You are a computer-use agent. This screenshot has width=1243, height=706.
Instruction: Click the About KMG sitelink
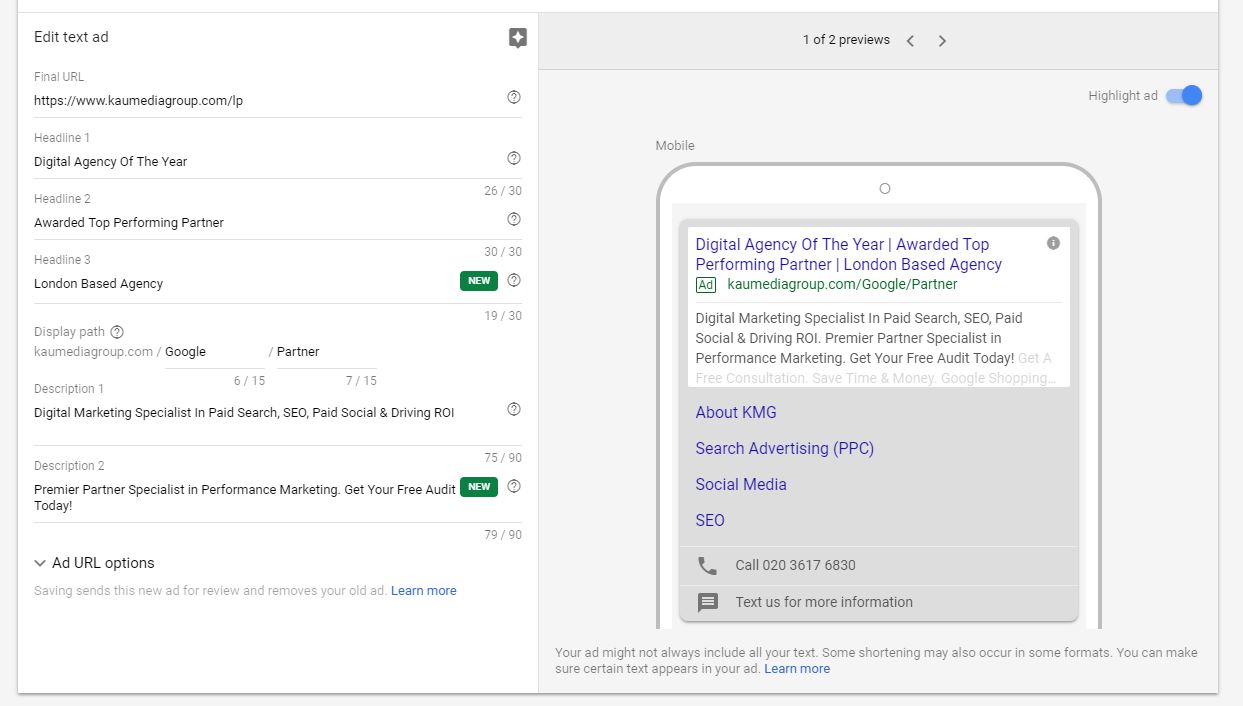coord(736,412)
